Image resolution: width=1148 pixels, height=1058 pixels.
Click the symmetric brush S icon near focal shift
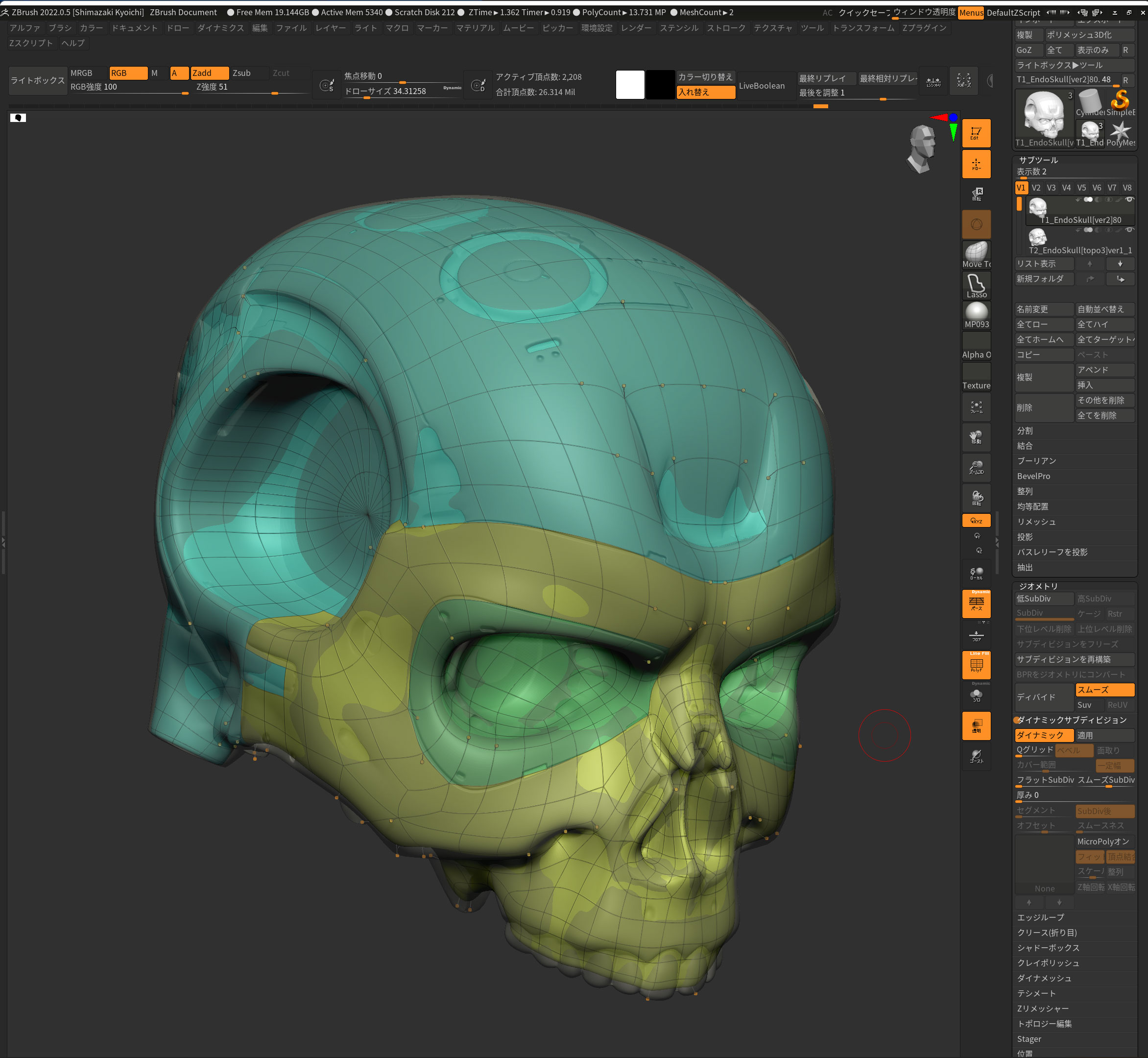pos(327,85)
